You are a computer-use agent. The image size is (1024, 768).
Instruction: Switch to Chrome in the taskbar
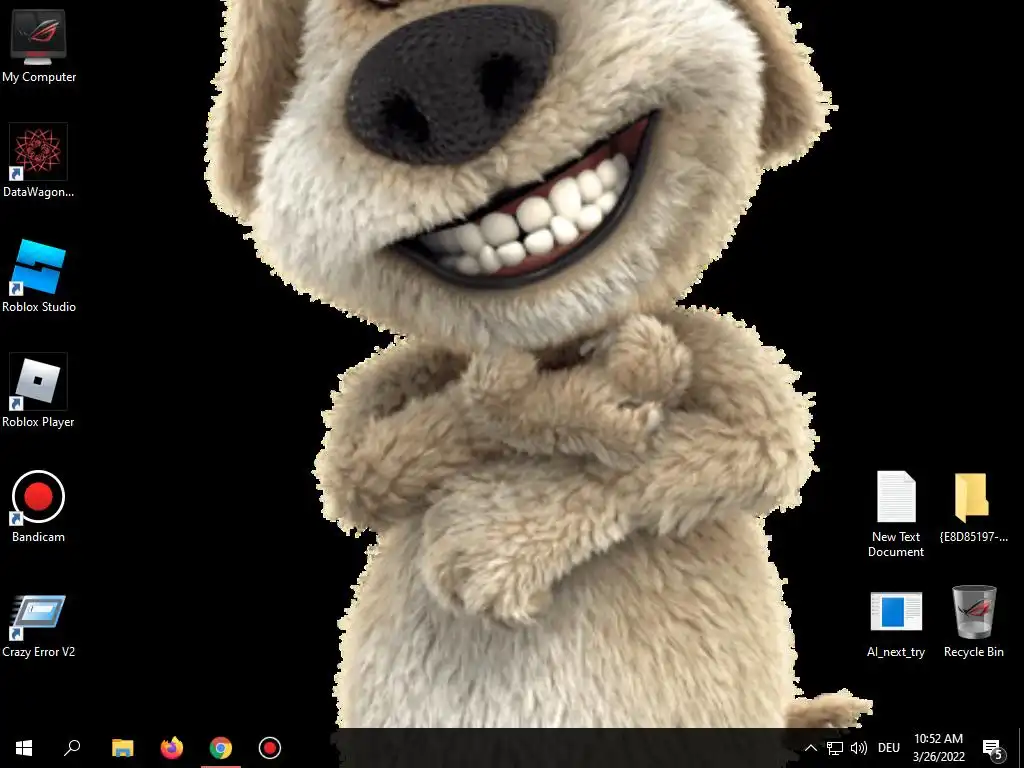220,748
